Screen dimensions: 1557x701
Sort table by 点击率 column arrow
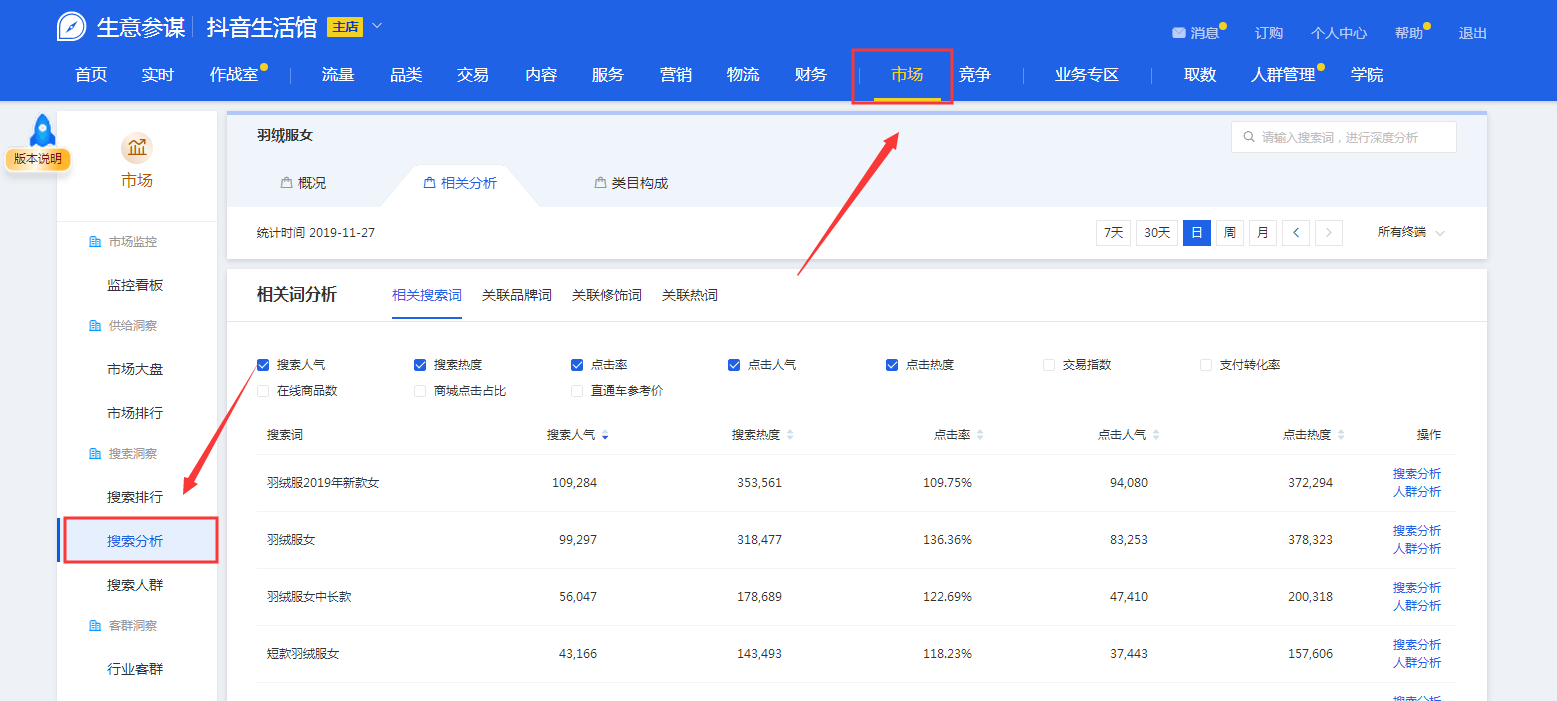point(980,435)
